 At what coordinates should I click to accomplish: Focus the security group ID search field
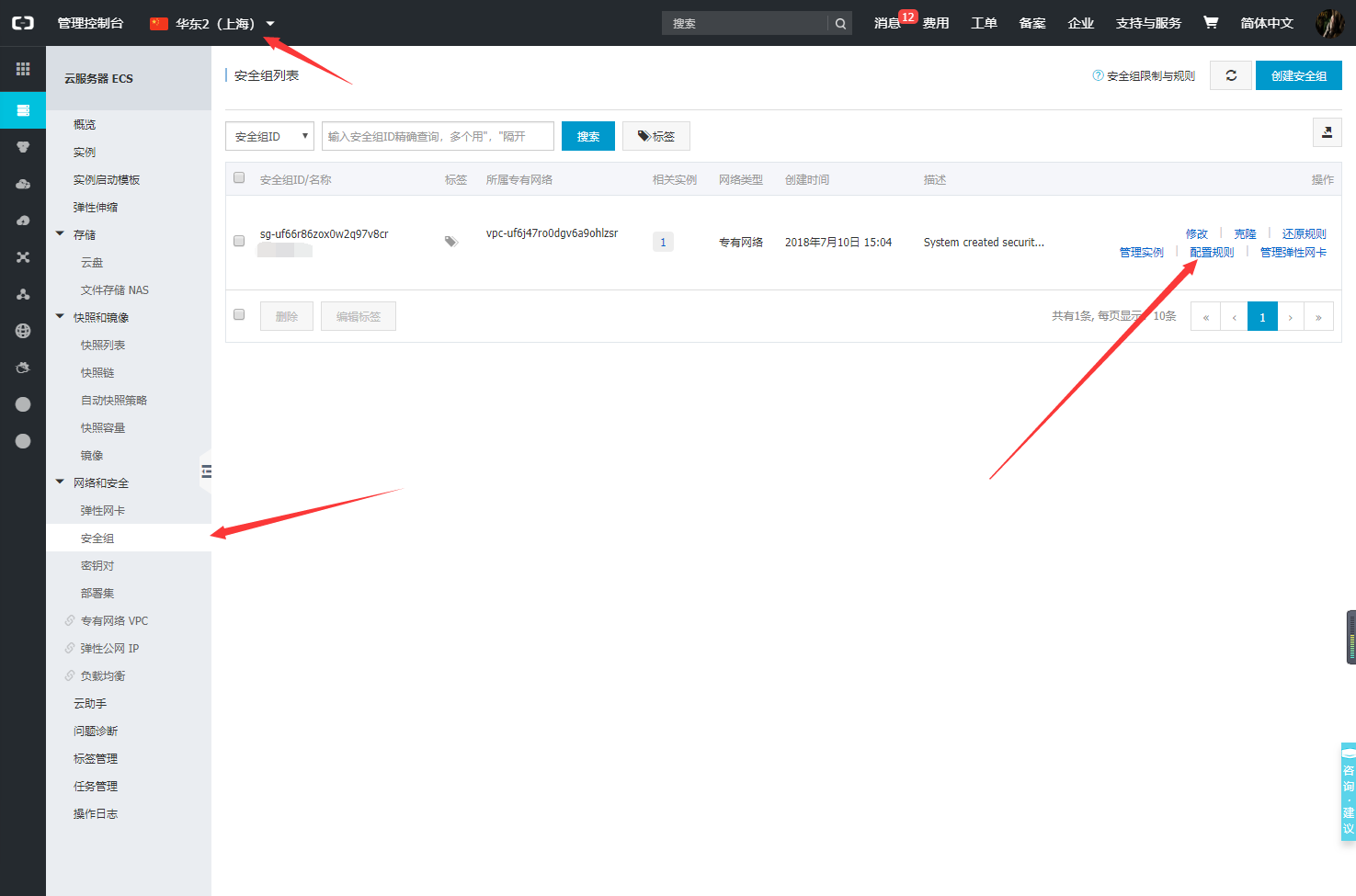coord(438,136)
